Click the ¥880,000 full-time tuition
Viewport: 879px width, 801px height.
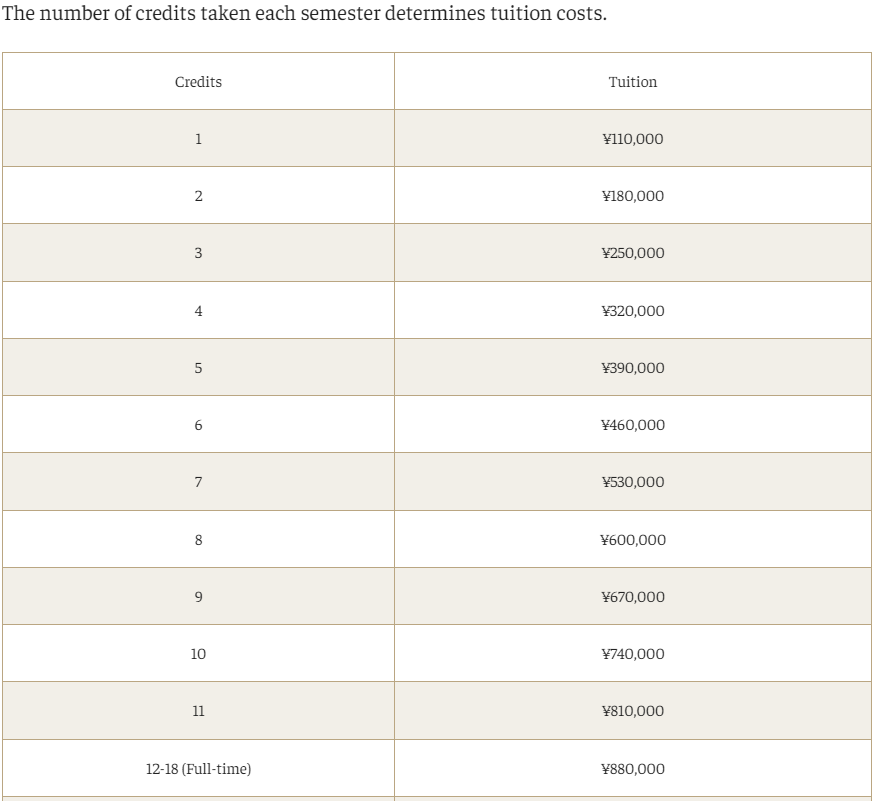point(633,768)
